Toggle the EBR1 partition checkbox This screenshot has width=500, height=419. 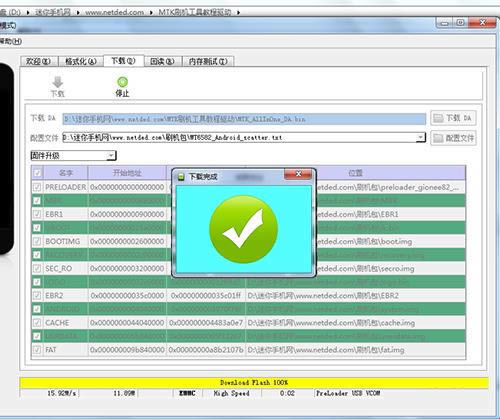37,214
